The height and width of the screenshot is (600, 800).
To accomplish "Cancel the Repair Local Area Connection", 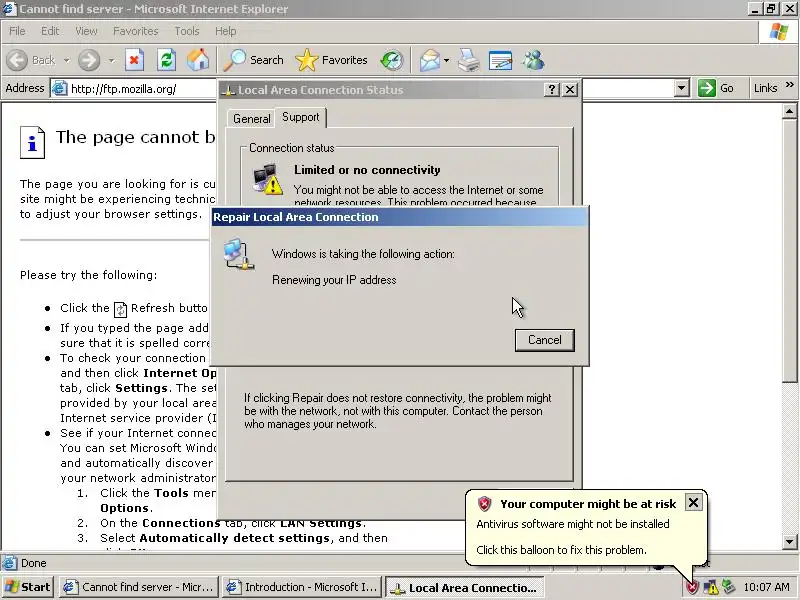I will pyautogui.click(x=544, y=340).
